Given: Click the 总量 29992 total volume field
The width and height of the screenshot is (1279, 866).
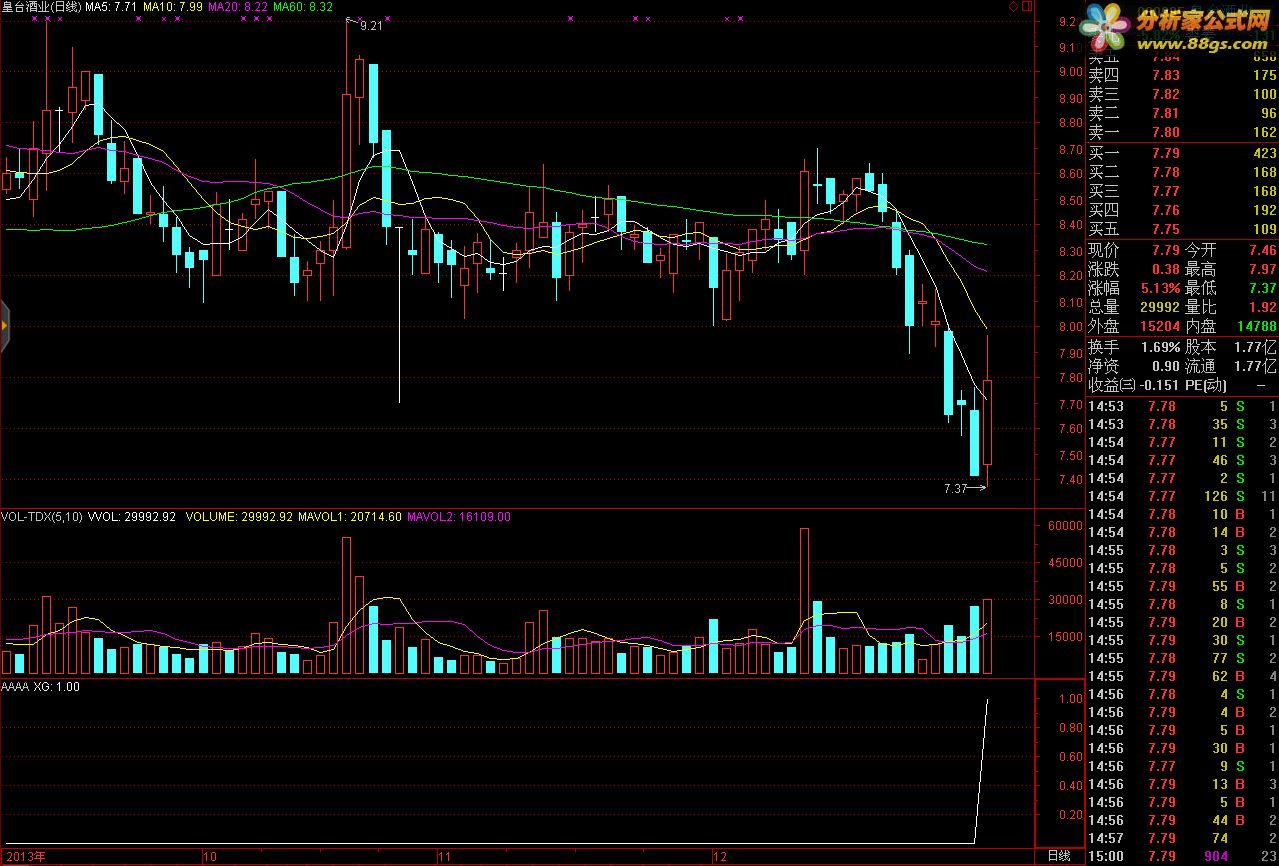Looking at the screenshot, I should click(x=1134, y=307).
